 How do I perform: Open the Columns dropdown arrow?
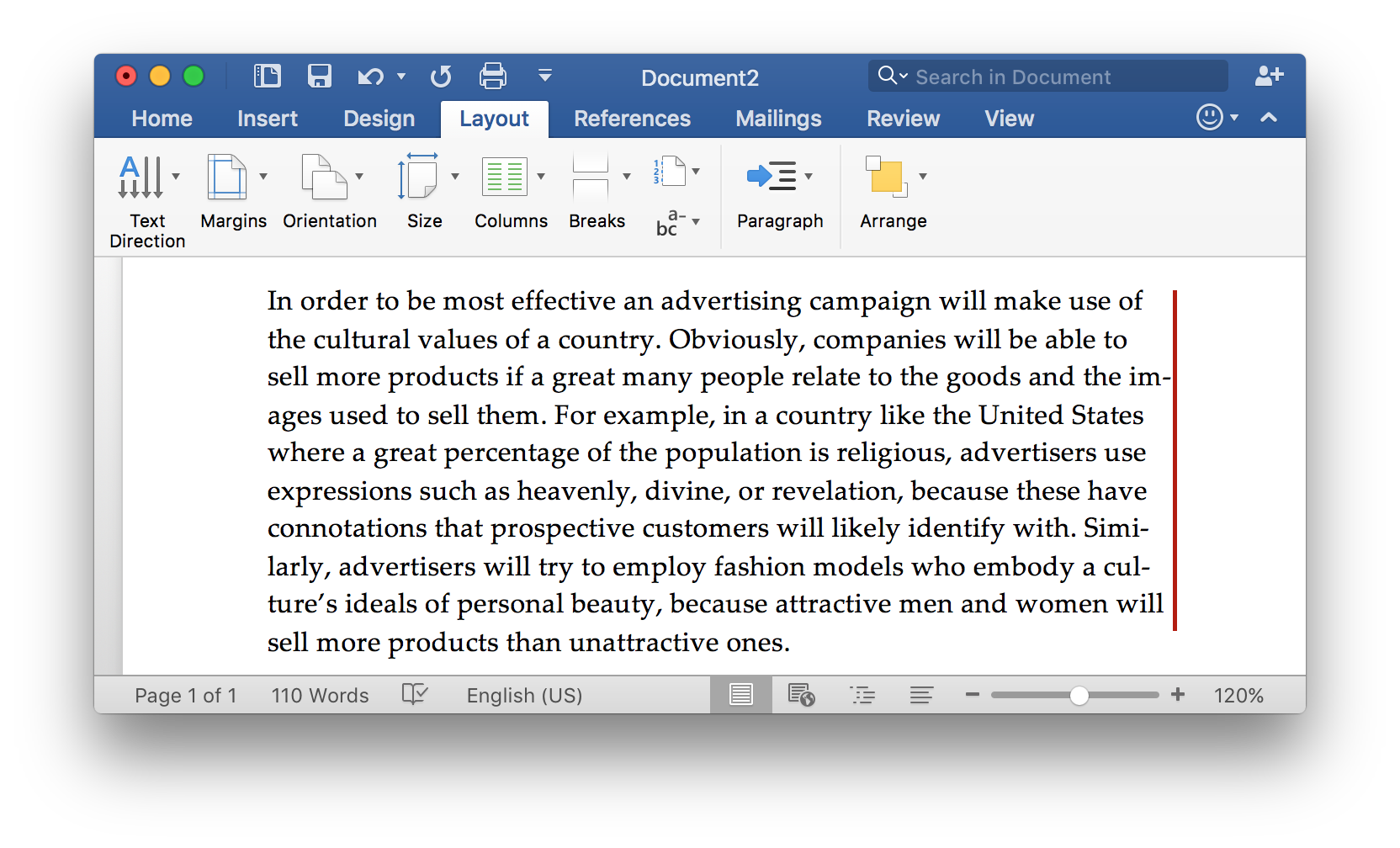point(541,177)
